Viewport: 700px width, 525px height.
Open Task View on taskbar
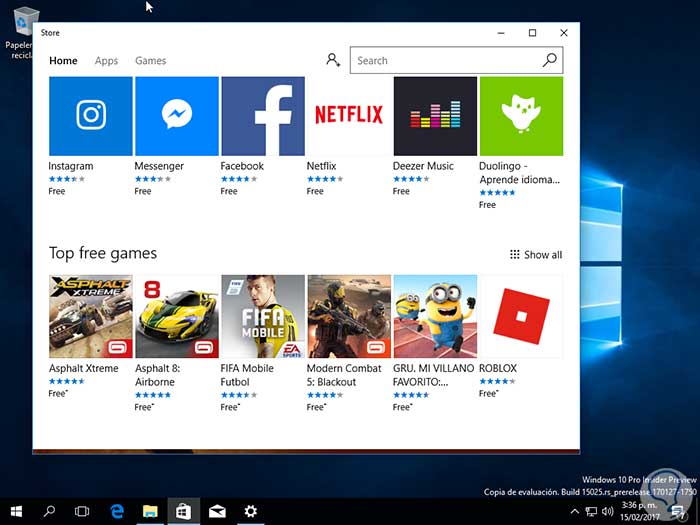82,512
